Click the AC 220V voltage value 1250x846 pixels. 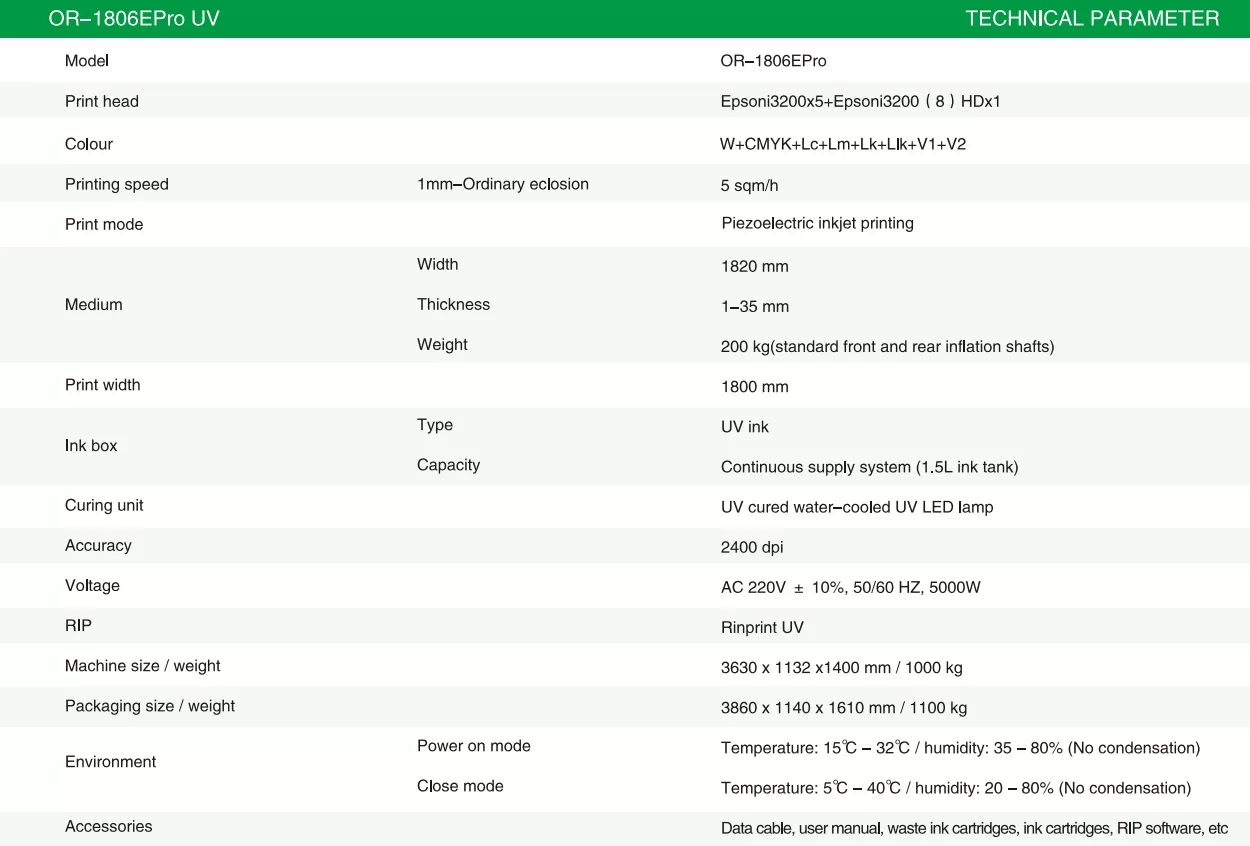(x=850, y=587)
